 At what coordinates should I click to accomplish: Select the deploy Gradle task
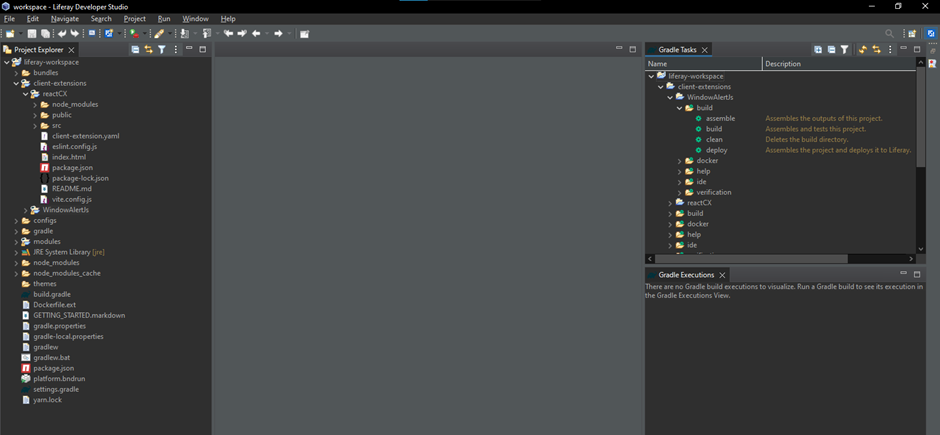[x=716, y=150]
